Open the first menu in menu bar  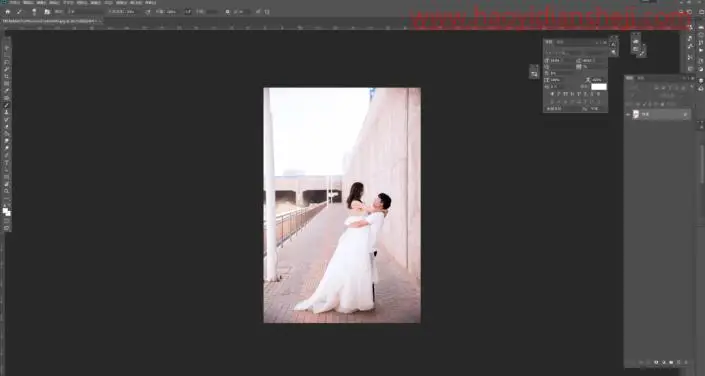pos(13,2)
